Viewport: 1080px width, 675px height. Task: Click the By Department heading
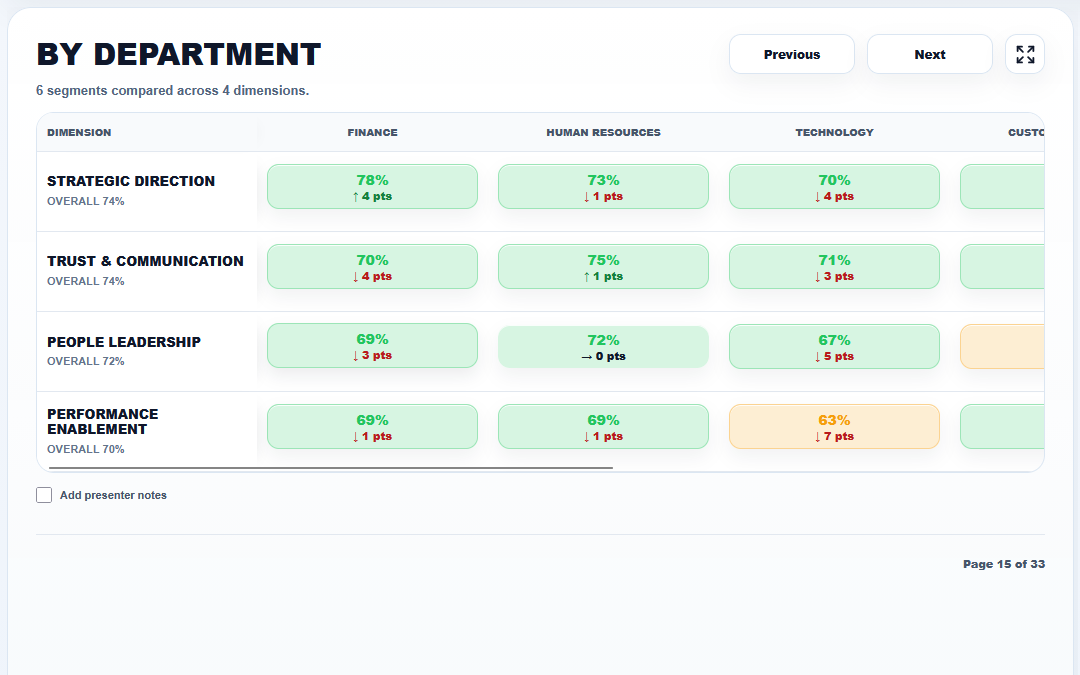[x=178, y=54]
